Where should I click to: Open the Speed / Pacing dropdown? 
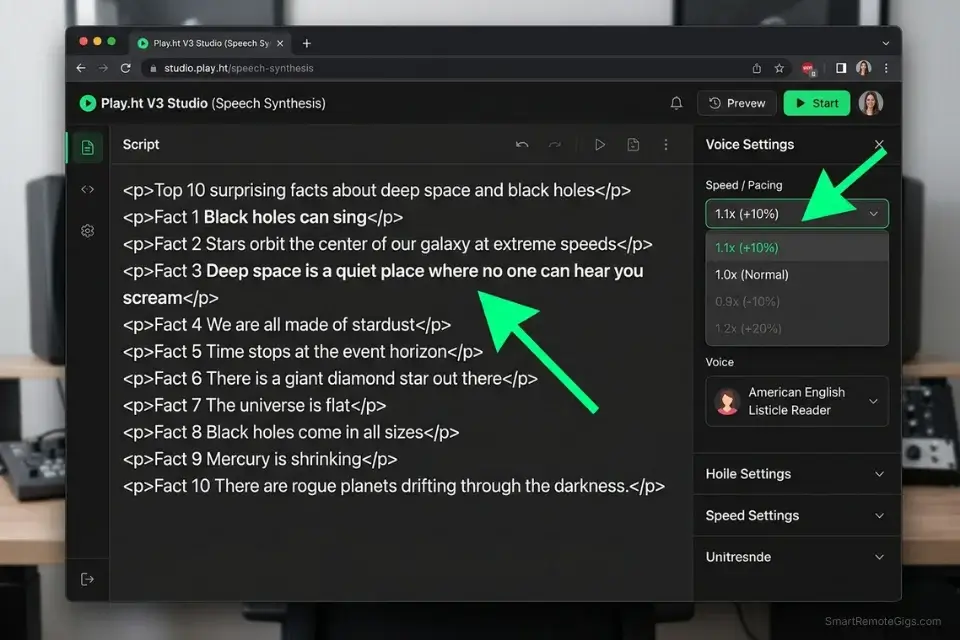797,214
